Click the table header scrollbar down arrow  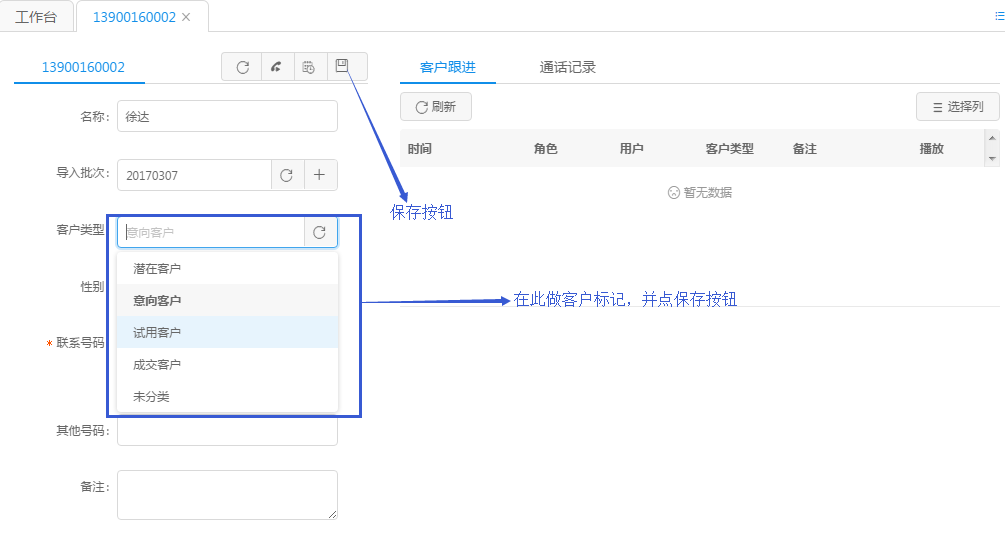click(x=992, y=159)
